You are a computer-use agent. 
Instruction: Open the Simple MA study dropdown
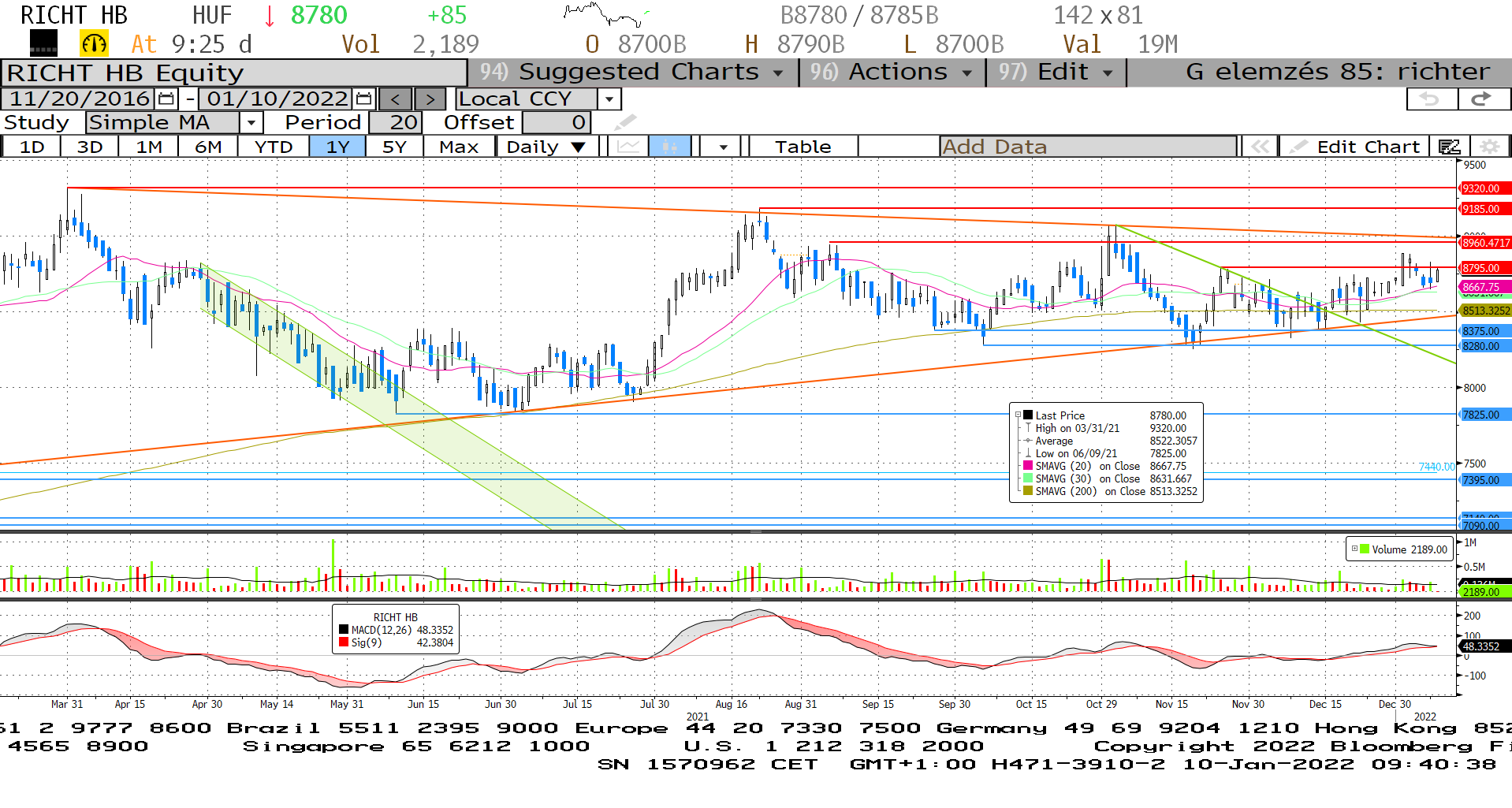click(251, 123)
